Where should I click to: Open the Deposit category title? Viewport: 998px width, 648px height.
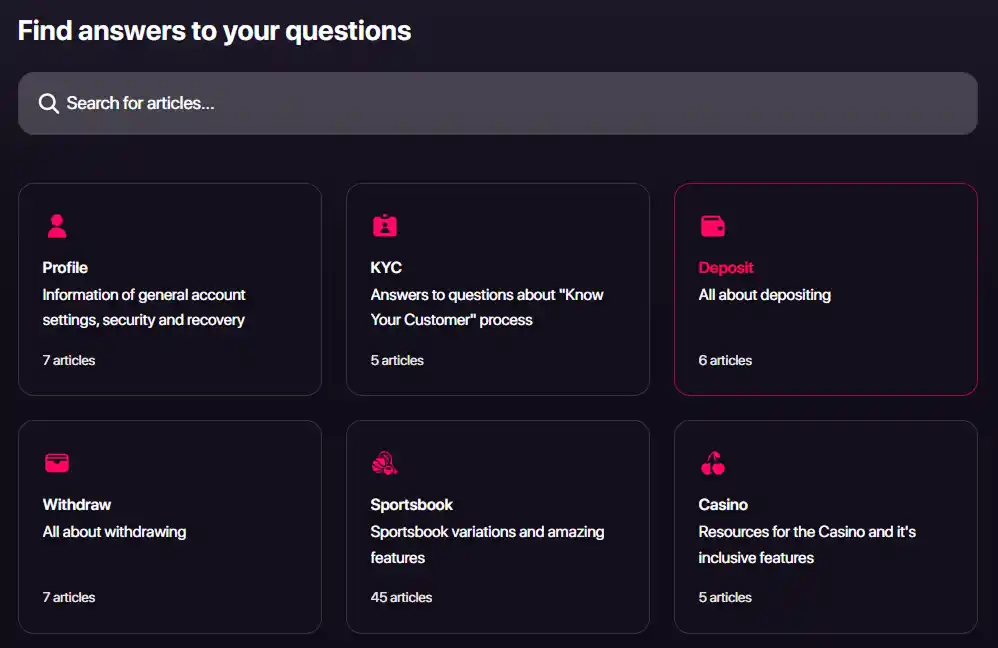pos(726,267)
